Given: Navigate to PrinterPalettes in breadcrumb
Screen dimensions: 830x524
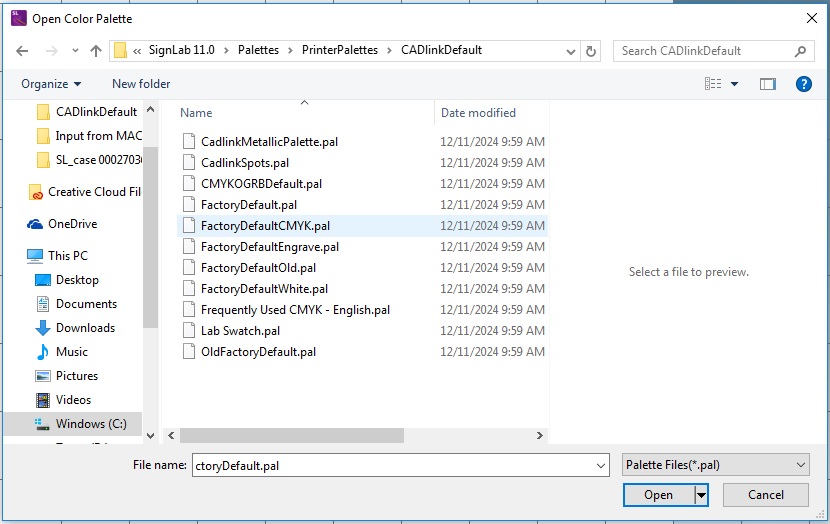Looking at the screenshot, I should click(340, 50).
